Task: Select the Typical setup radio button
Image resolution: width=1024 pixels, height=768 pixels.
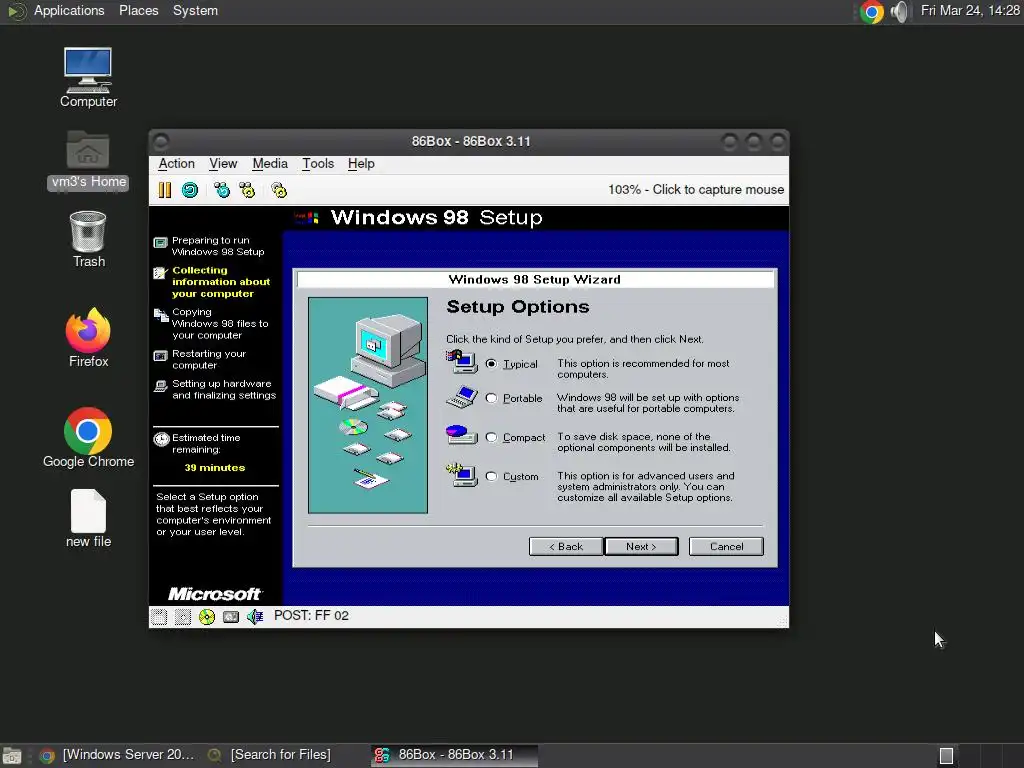Action: click(491, 364)
